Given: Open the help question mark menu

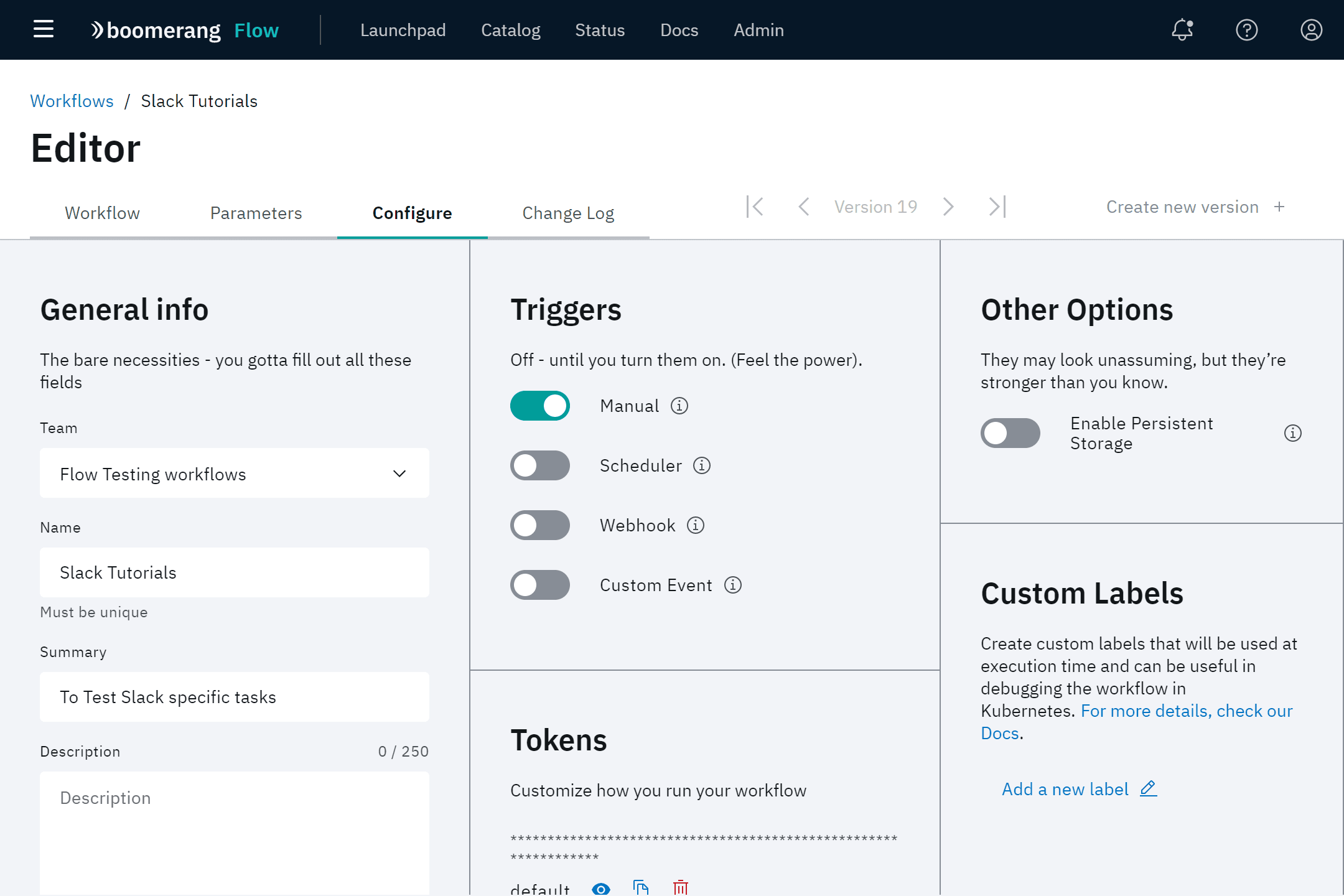Looking at the screenshot, I should (x=1247, y=29).
